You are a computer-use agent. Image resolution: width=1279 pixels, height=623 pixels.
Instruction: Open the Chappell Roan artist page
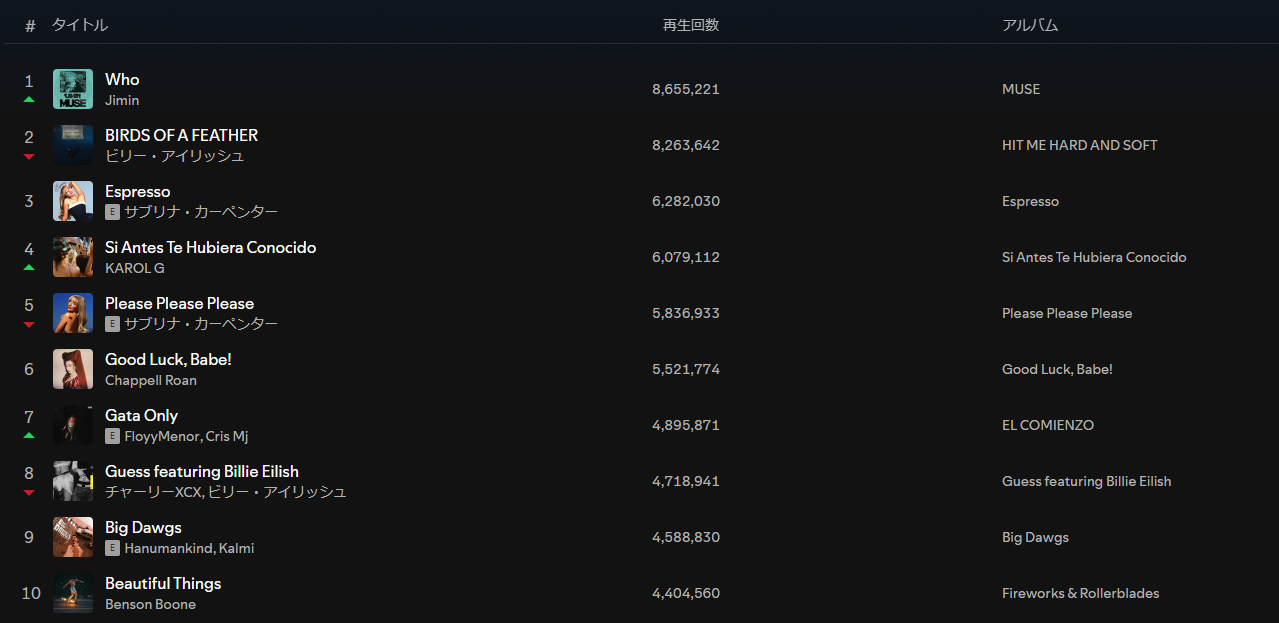click(151, 380)
